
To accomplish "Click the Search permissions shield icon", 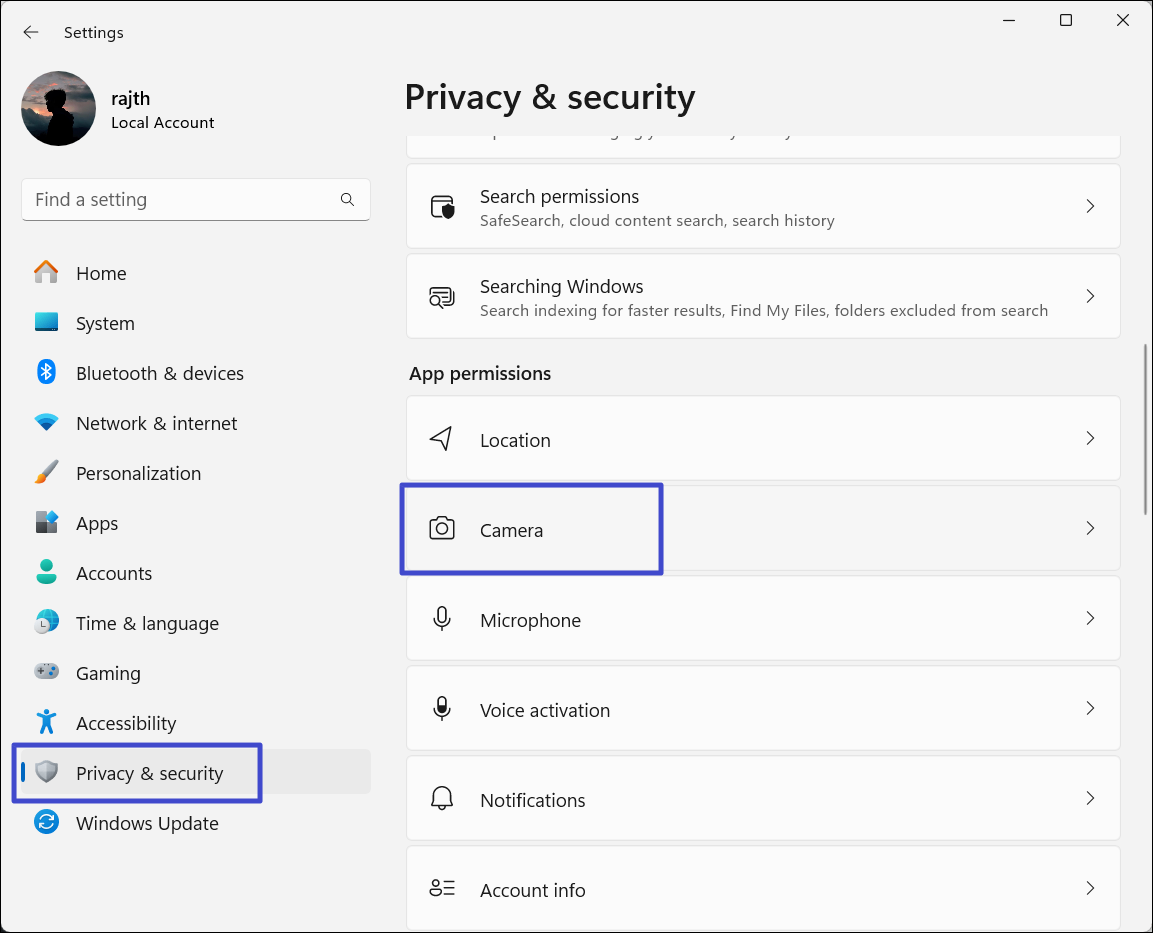I will coord(441,207).
